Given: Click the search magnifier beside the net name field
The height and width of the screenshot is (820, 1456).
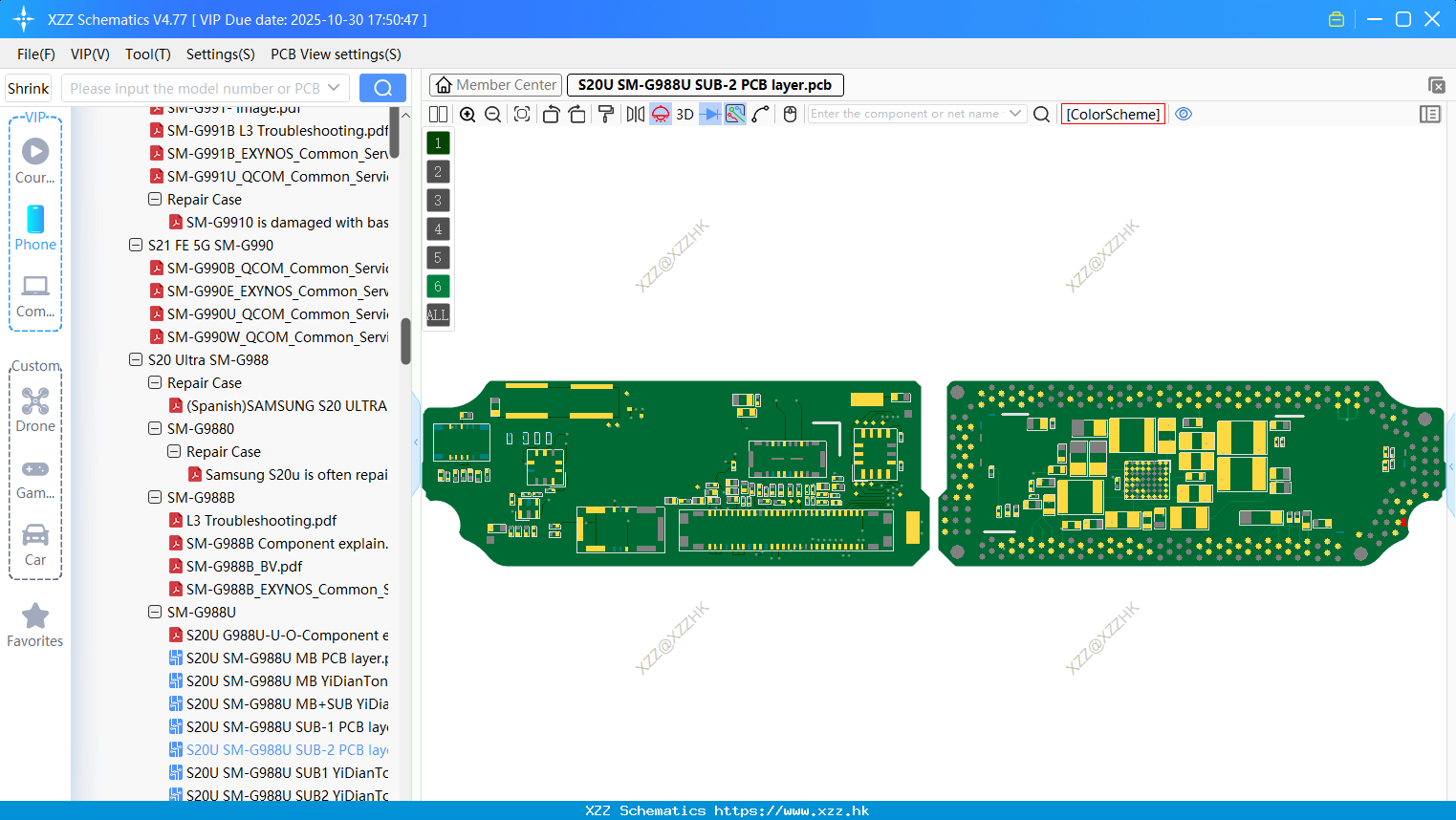Looking at the screenshot, I should (x=1042, y=114).
